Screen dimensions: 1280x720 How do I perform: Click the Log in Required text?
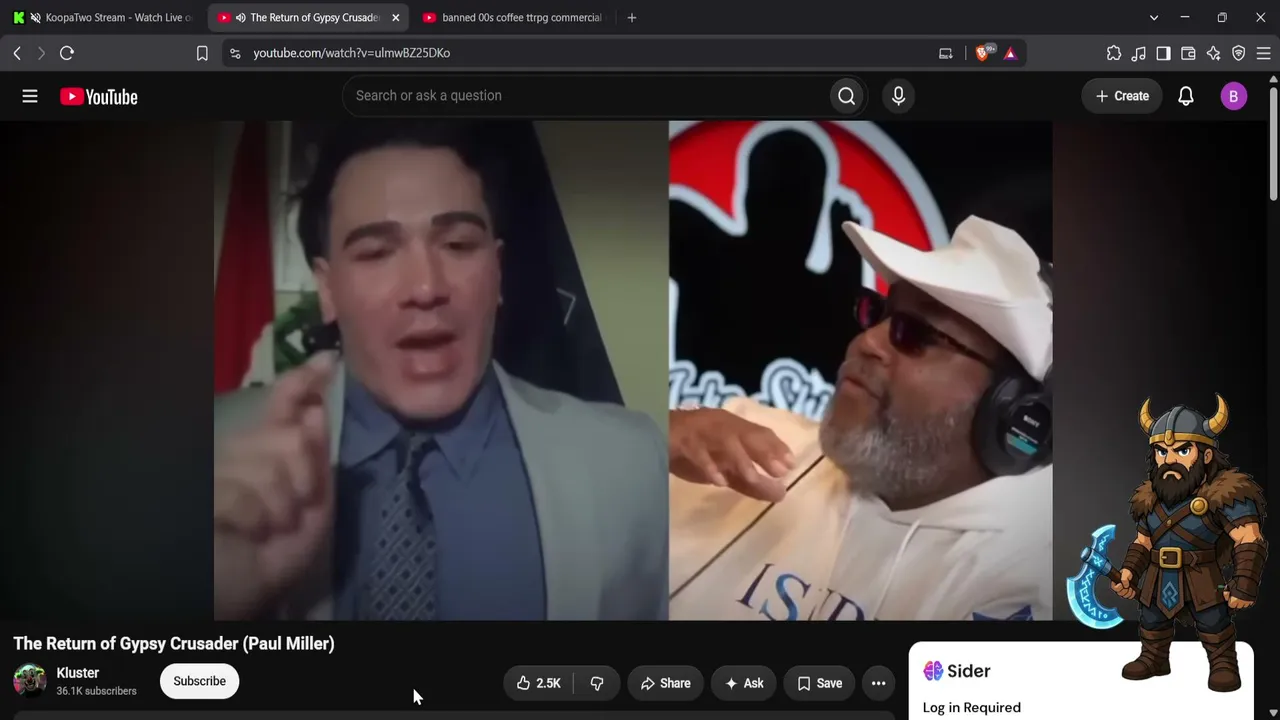[972, 707]
